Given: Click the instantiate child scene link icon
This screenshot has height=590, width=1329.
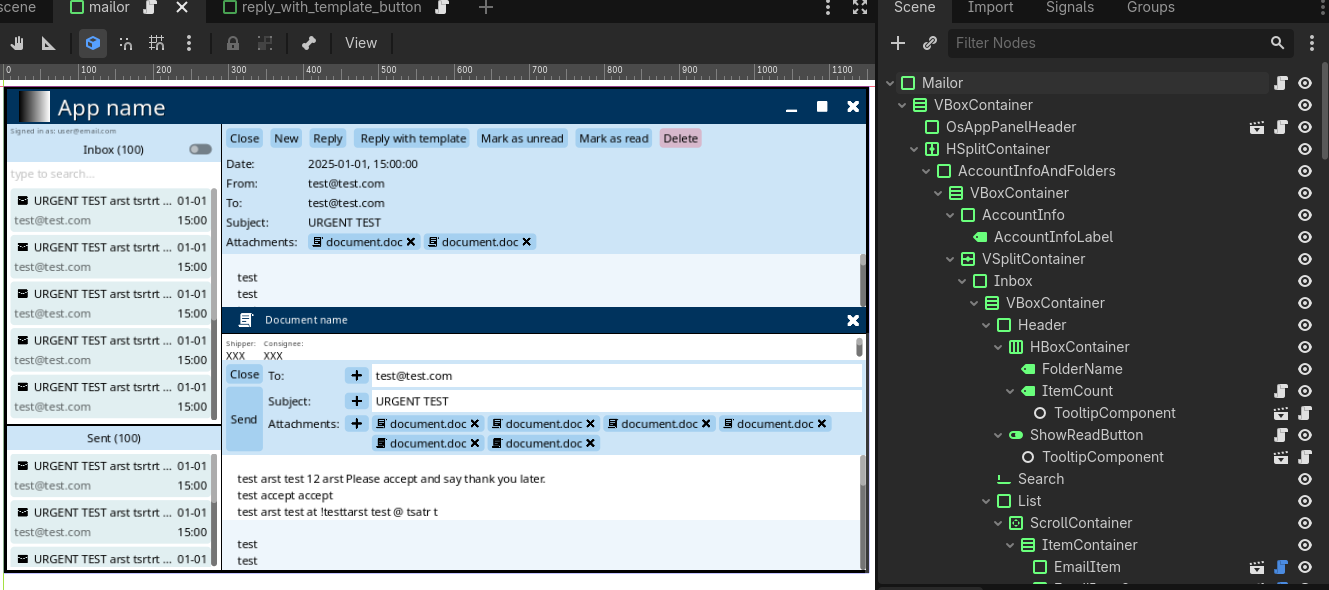Looking at the screenshot, I should [x=930, y=43].
